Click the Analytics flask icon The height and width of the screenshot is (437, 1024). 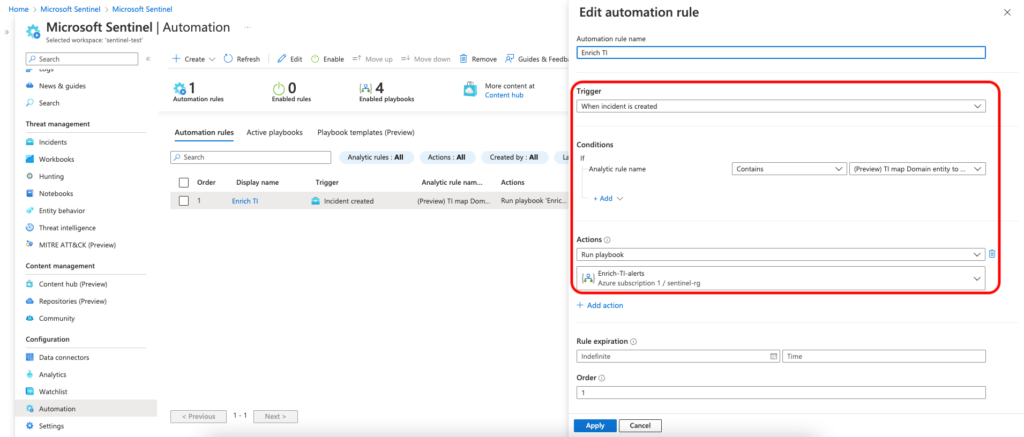[x=29, y=374]
